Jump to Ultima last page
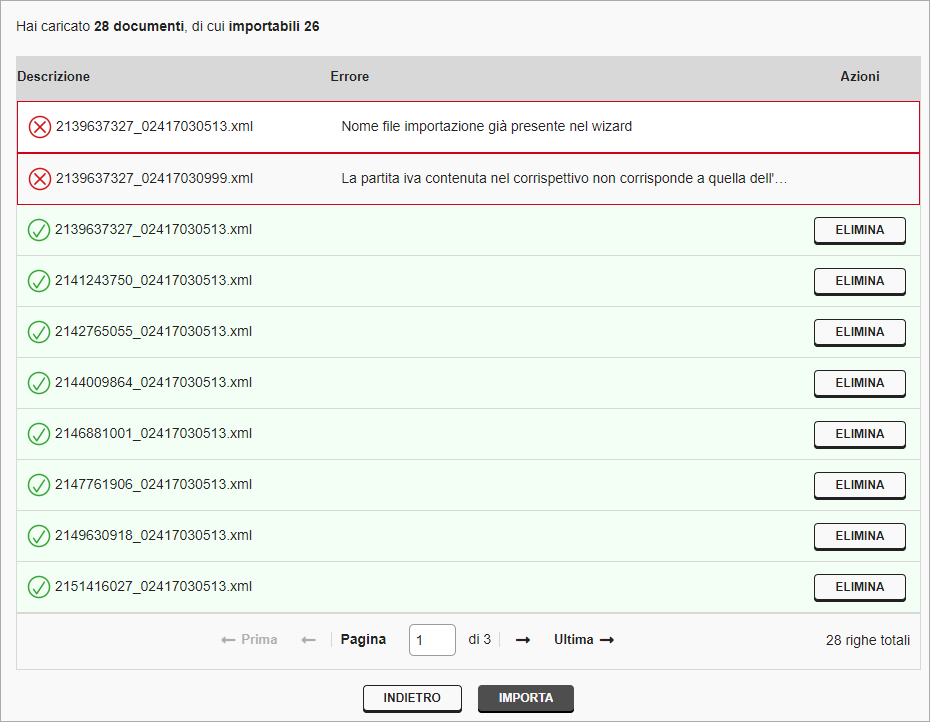Image resolution: width=930 pixels, height=722 pixels. point(584,640)
